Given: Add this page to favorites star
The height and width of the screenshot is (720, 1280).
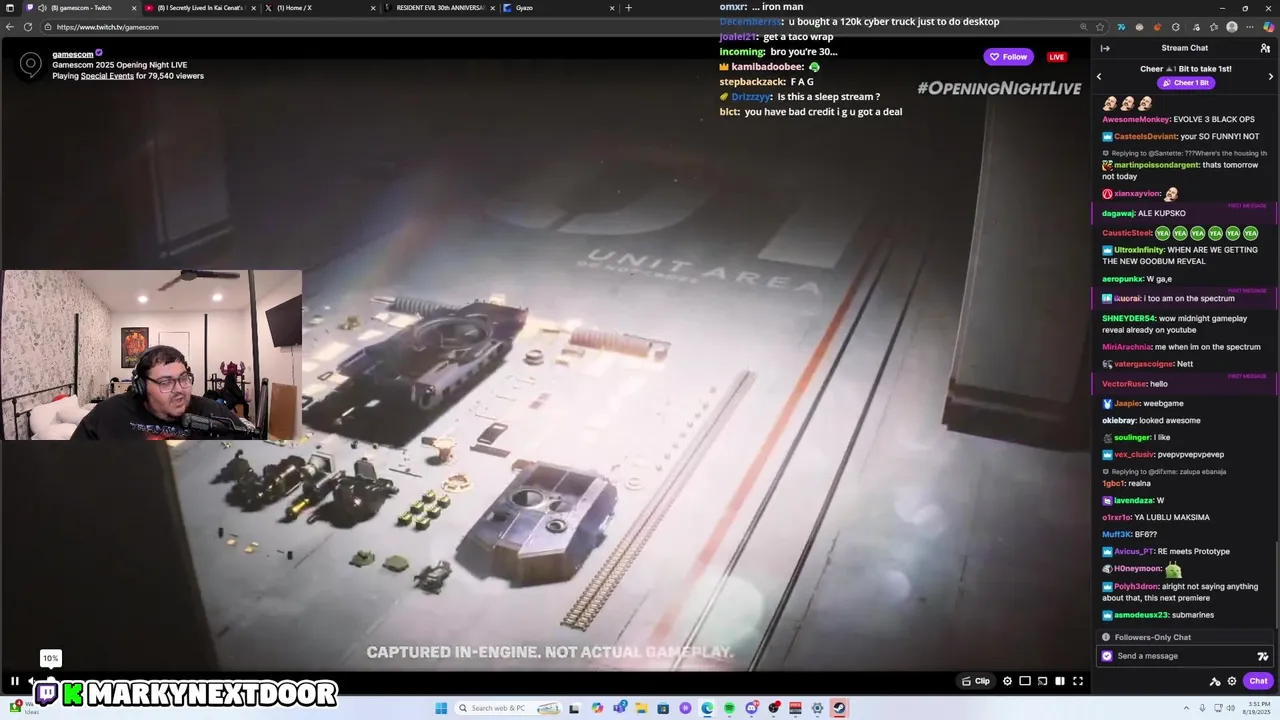Looking at the screenshot, I should click(x=1100, y=27).
